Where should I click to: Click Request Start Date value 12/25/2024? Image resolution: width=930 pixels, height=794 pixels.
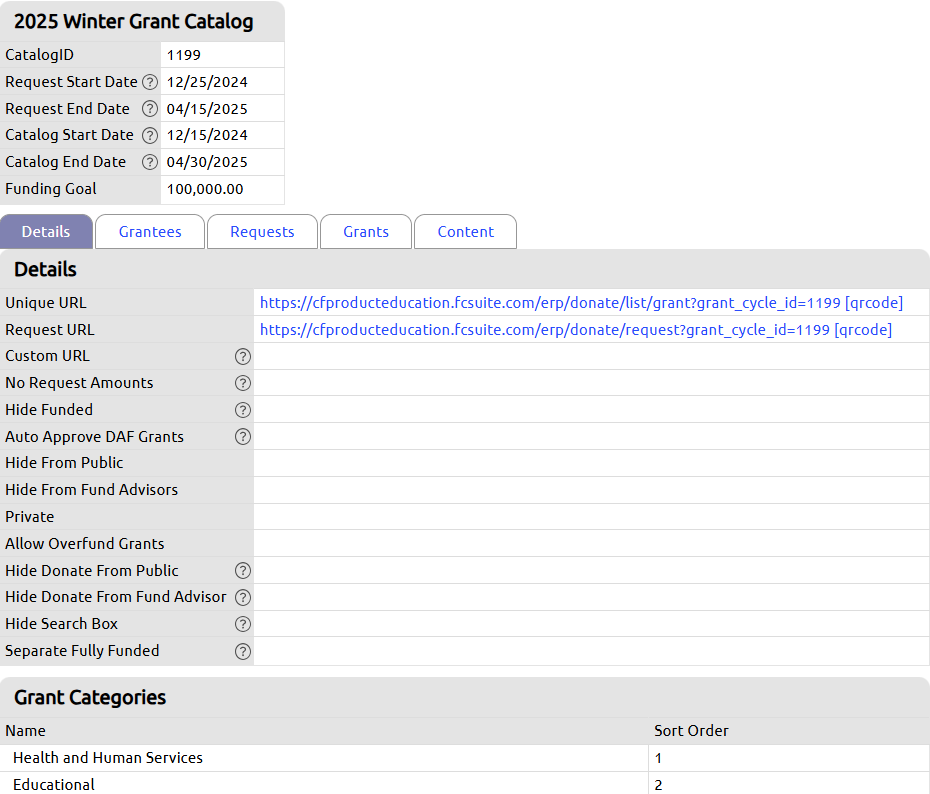coord(207,82)
